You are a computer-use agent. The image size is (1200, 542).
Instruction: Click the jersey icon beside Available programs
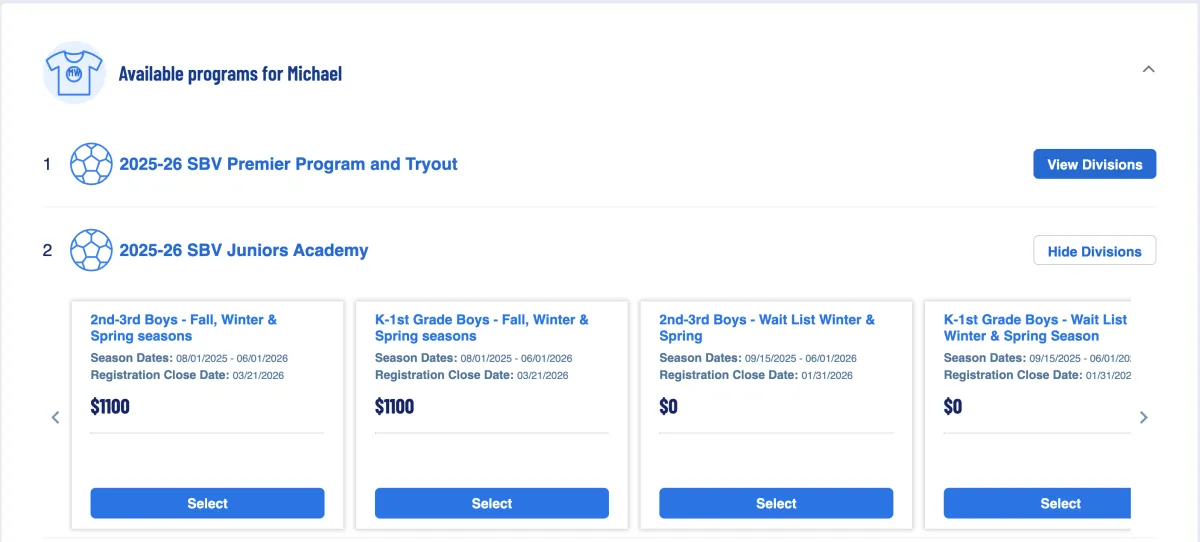[x=74, y=73]
